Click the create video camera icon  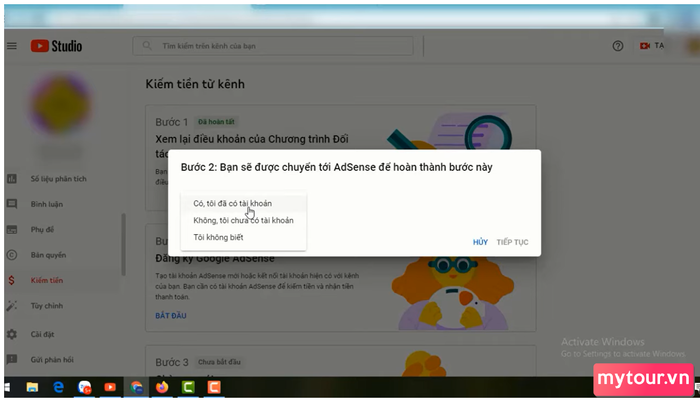(645, 46)
